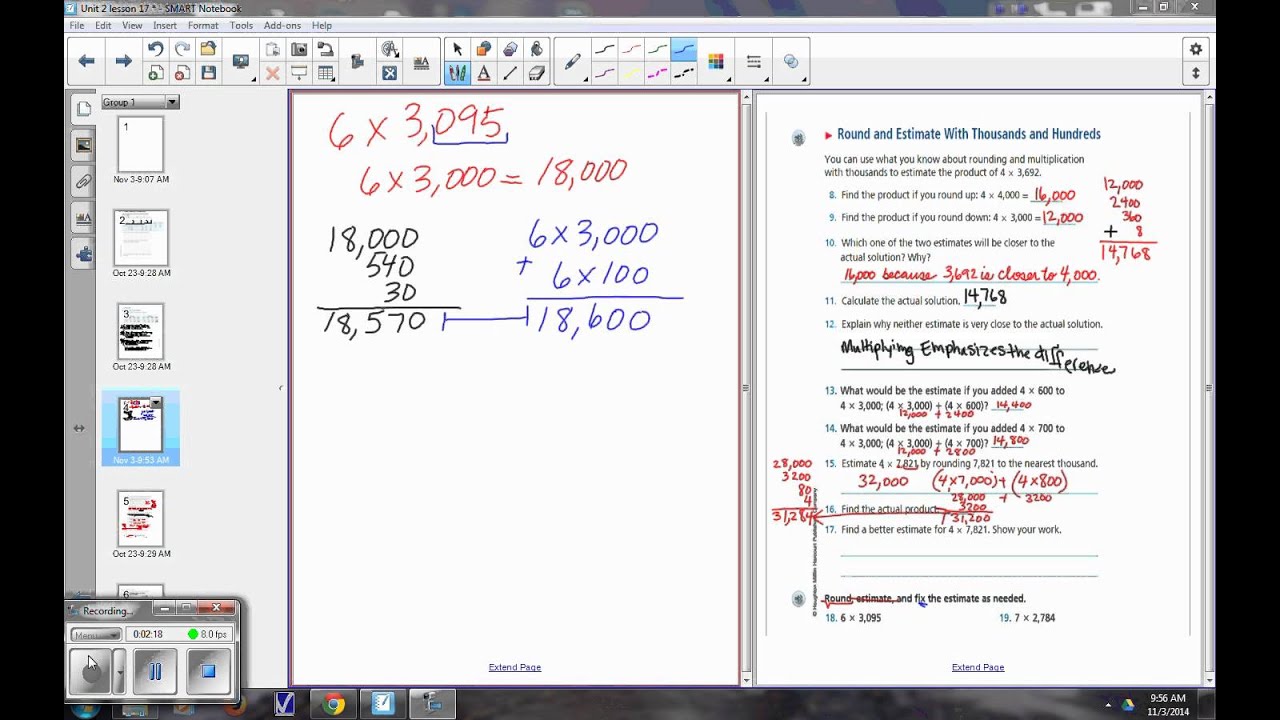This screenshot has width=1280, height=720.
Task: Open line thickness dropdown
Action: click(754, 61)
